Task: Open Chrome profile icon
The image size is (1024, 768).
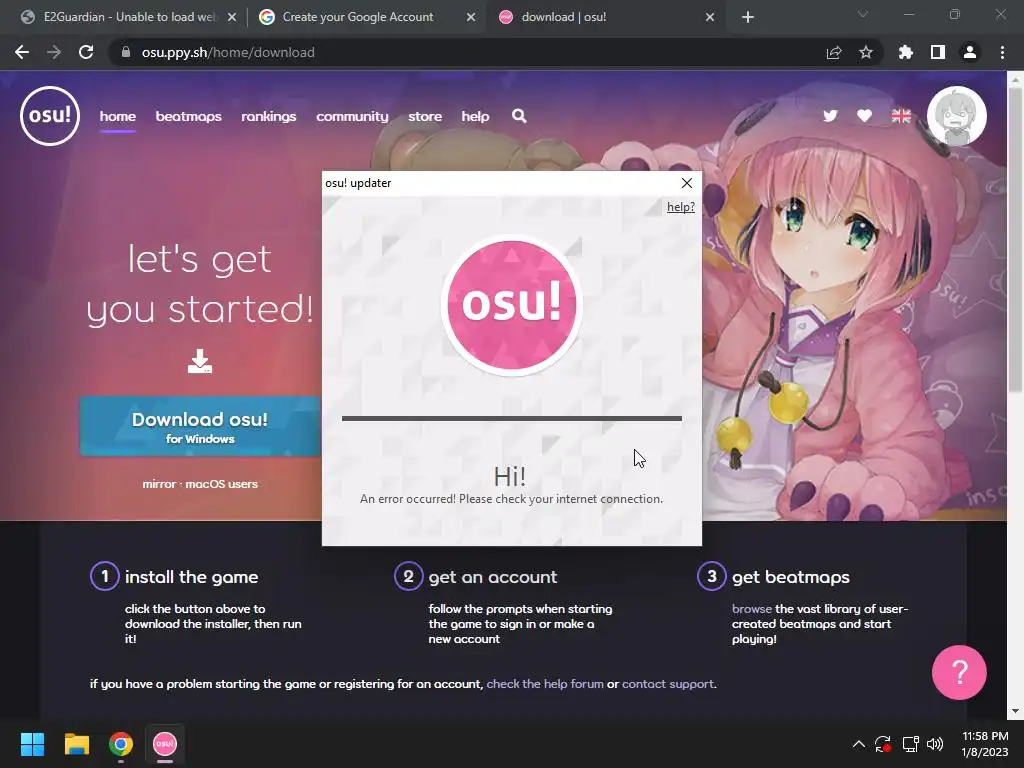Action: point(970,52)
